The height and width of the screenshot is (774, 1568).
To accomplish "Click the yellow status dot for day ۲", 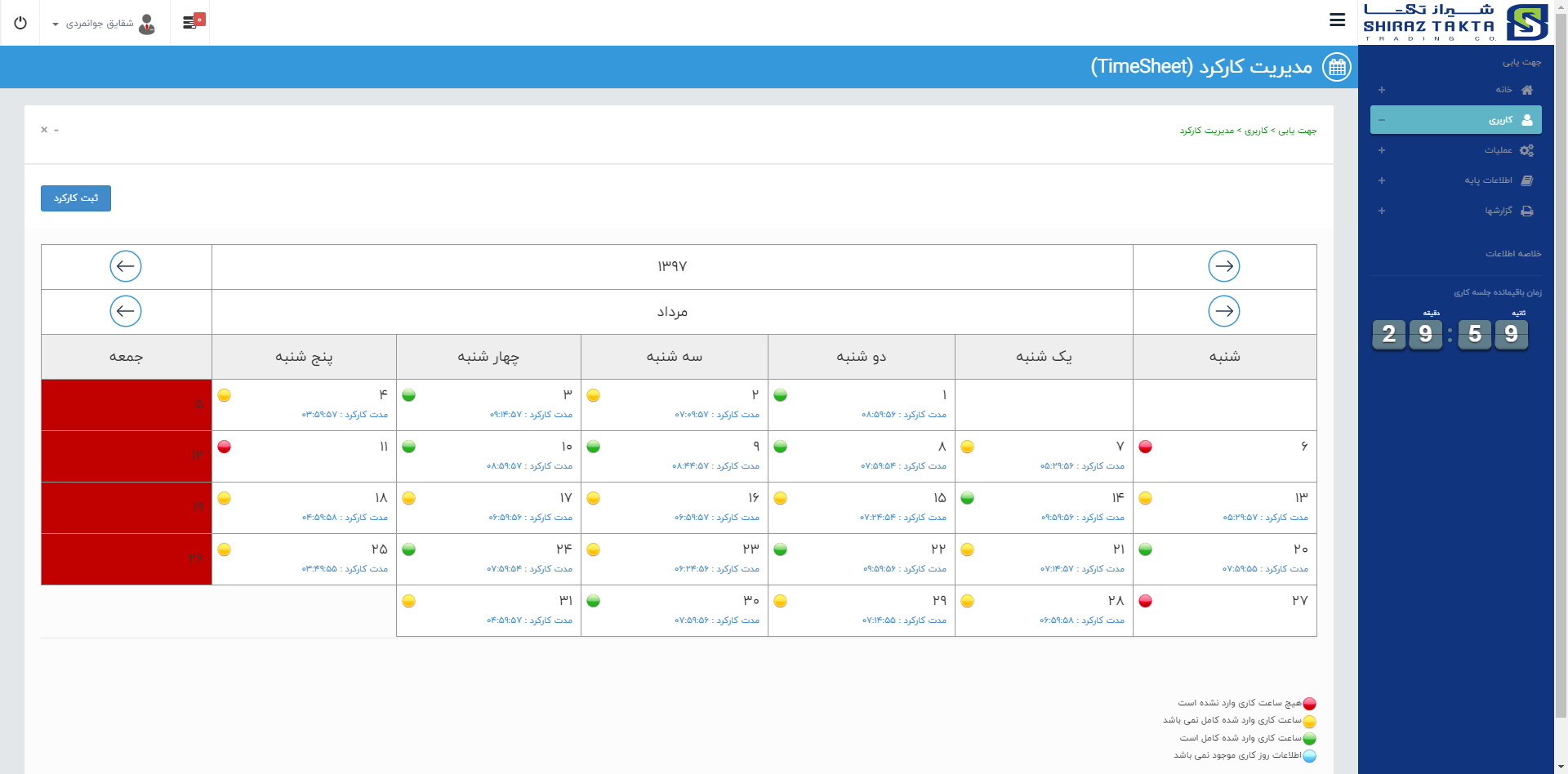I will [594, 395].
